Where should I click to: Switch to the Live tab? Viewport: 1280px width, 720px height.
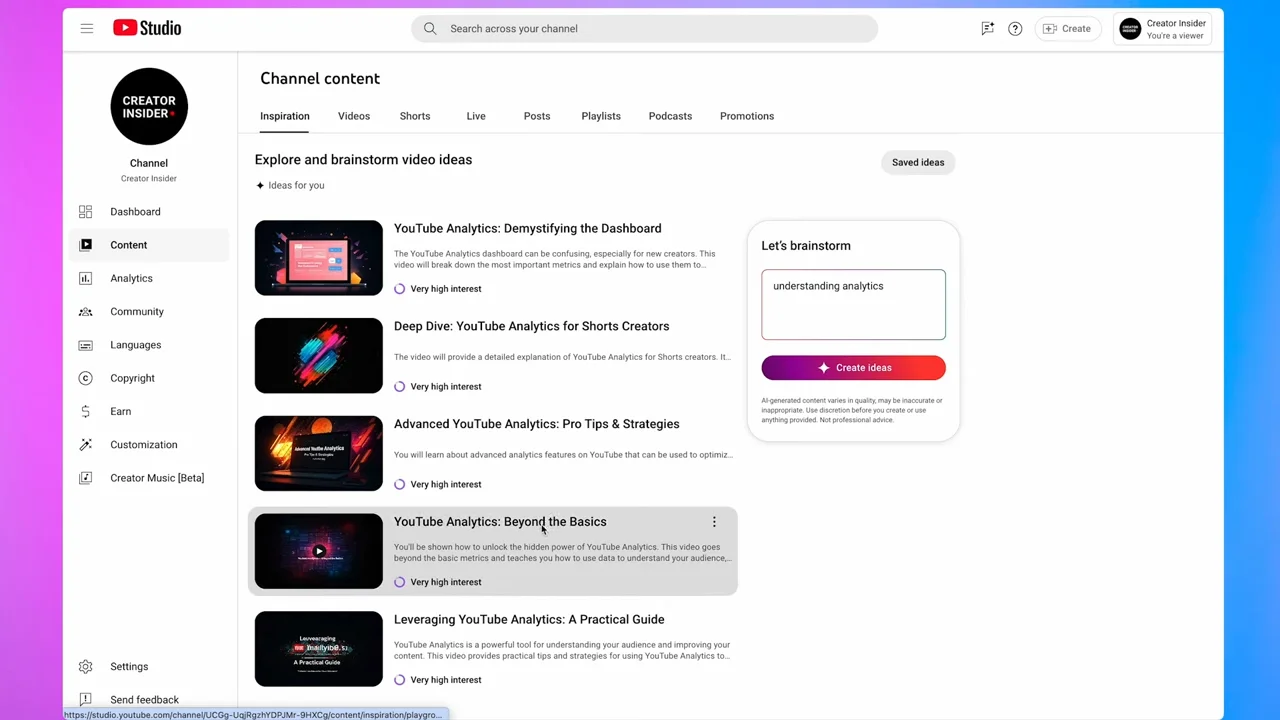[x=476, y=116]
